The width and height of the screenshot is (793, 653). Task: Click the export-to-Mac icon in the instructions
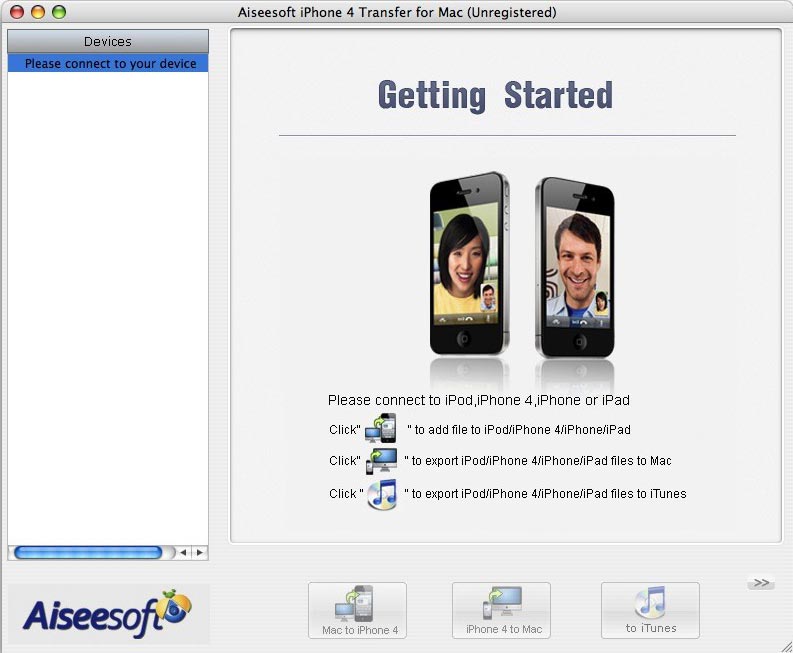coord(381,460)
